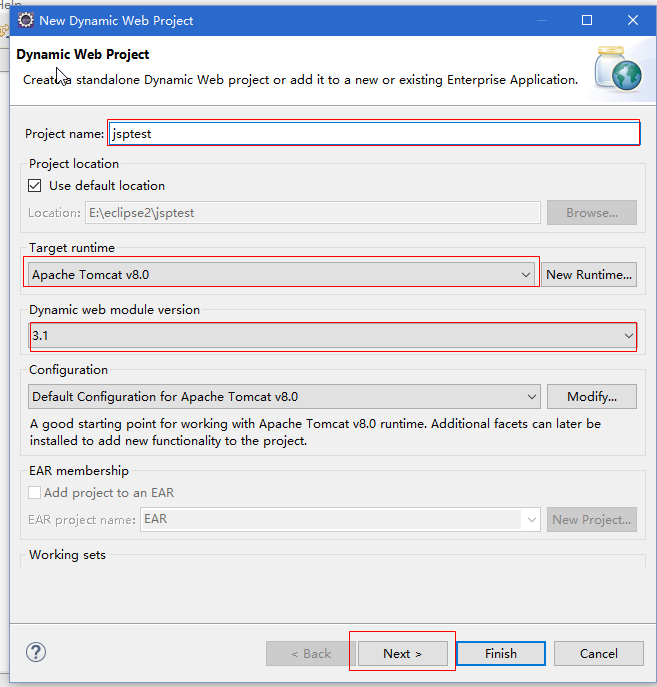This screenshot has height=687, width=657.
Task: Open the Configuration dropdown
Action: (x=284, y=397)
